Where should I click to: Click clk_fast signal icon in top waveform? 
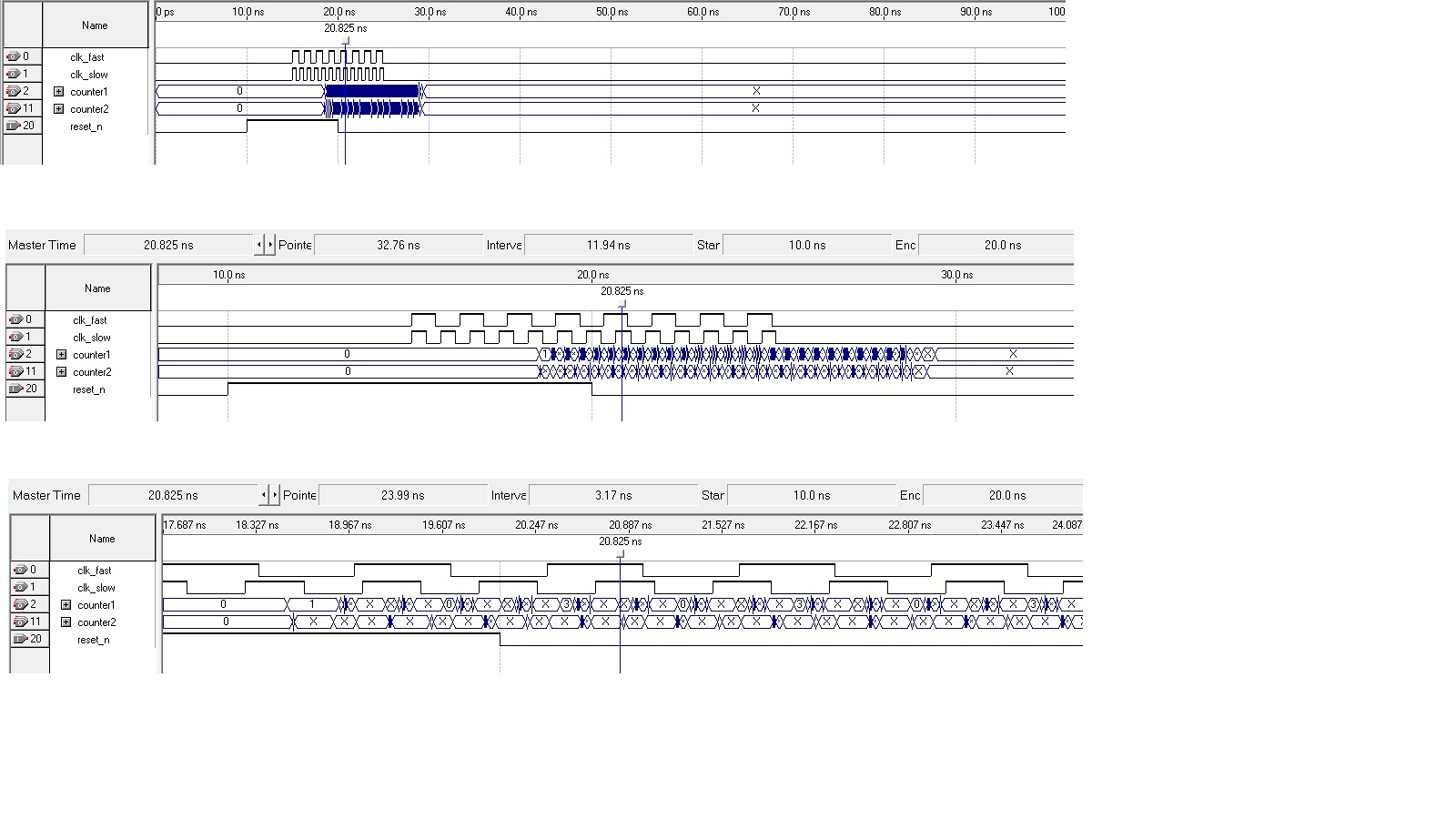(13, 56)
